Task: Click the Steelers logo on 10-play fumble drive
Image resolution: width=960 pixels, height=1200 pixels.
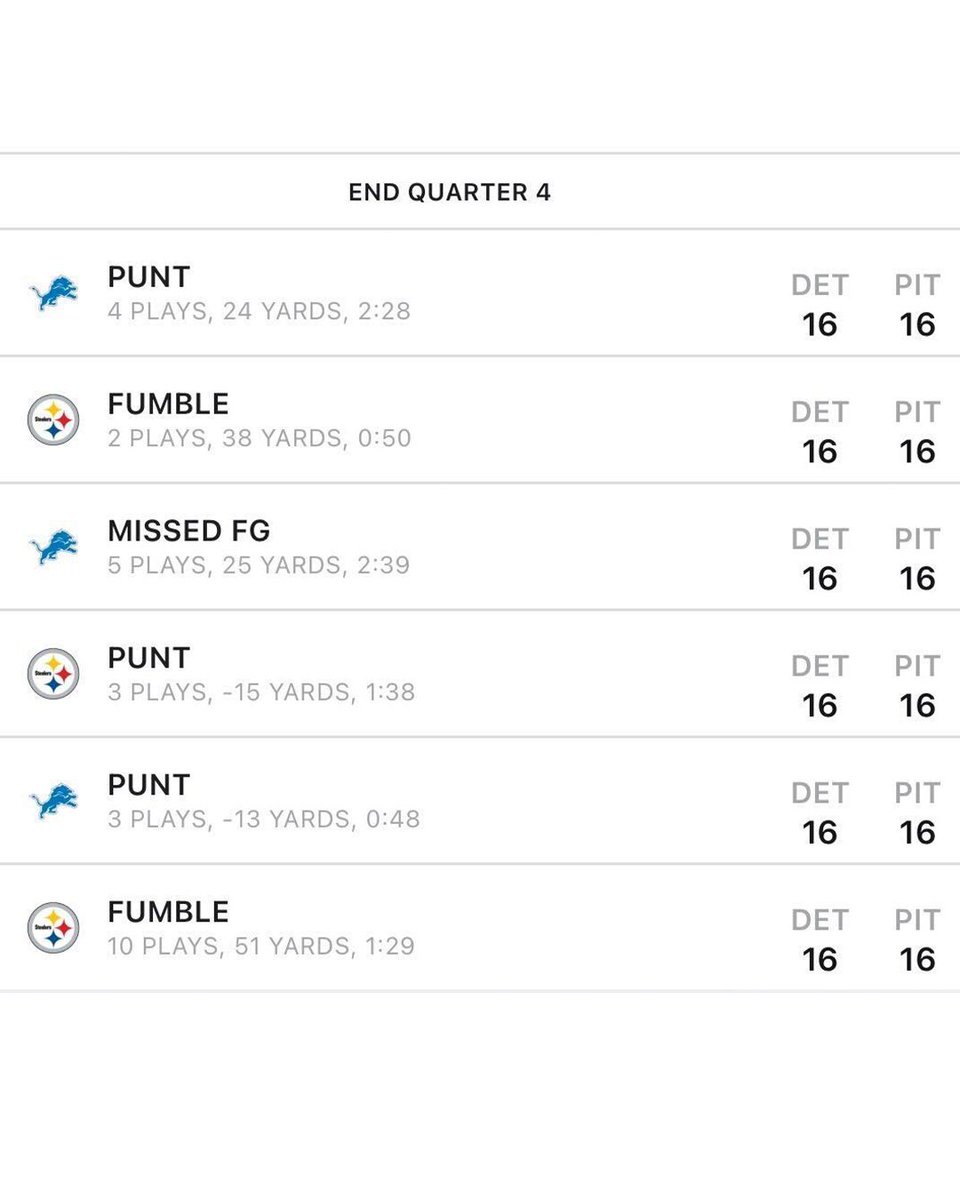Action: click(53, 928)
